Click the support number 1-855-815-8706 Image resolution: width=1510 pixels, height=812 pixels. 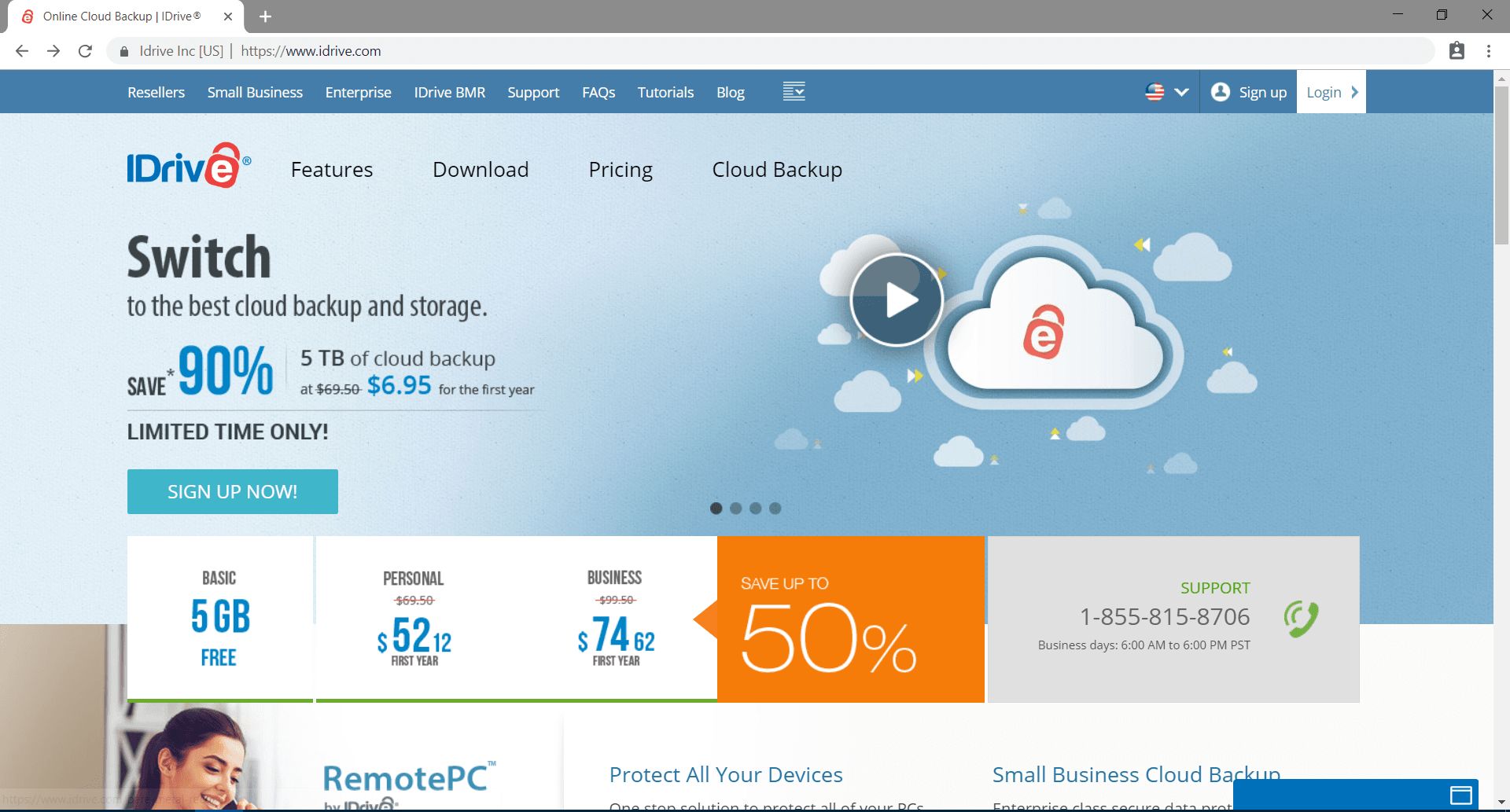coord(1165,617)
